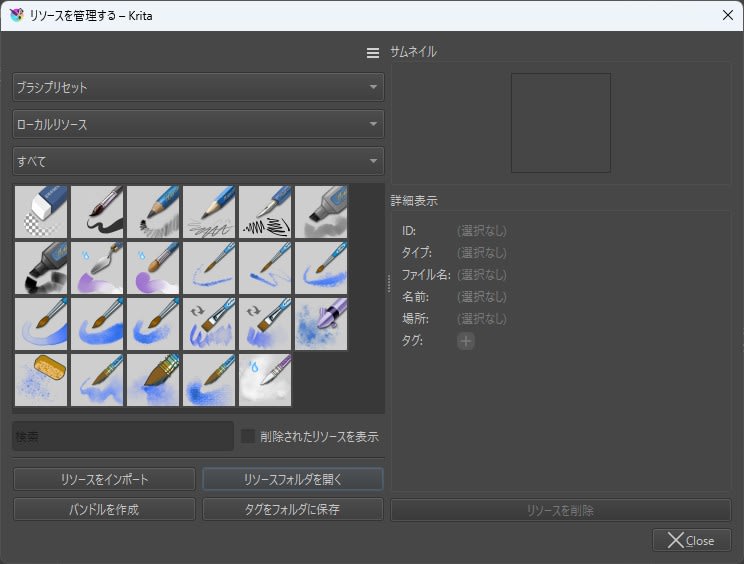
Task: Select the gray marker preset in first row
Action: click(321, 212)
